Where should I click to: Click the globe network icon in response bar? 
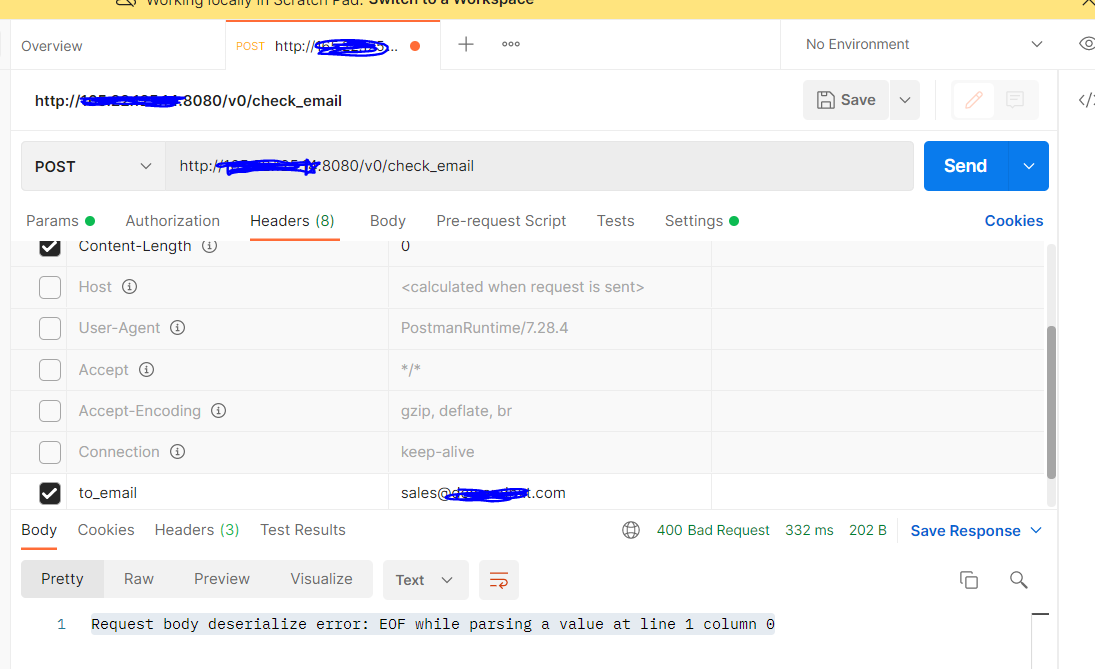coord(631,530)
